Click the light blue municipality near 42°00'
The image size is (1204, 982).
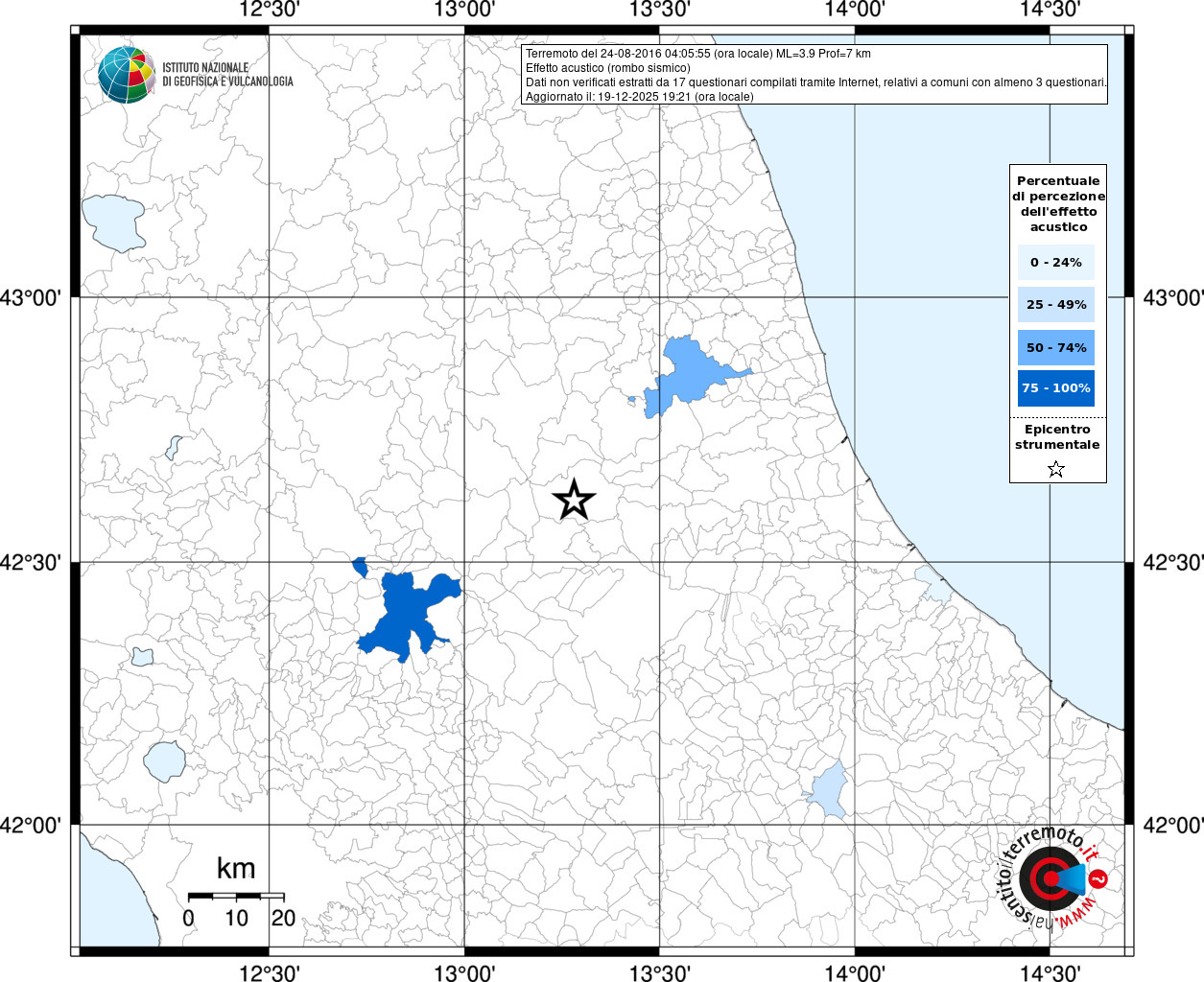click(x=828, y=791)
